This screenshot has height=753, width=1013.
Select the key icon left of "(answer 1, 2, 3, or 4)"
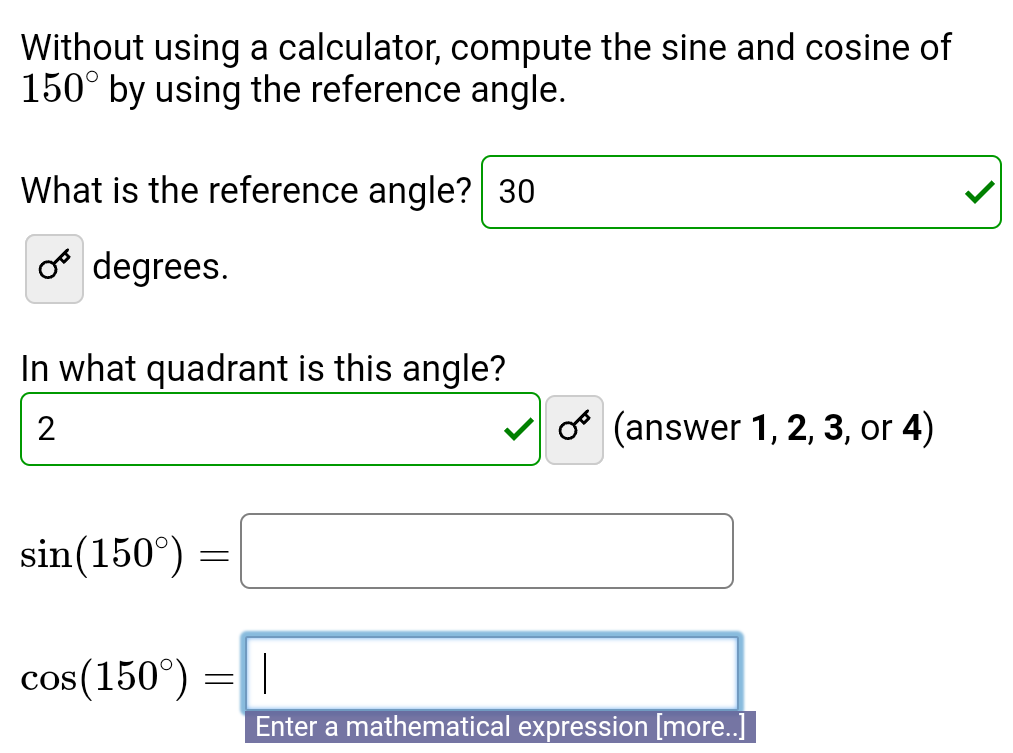574,428
